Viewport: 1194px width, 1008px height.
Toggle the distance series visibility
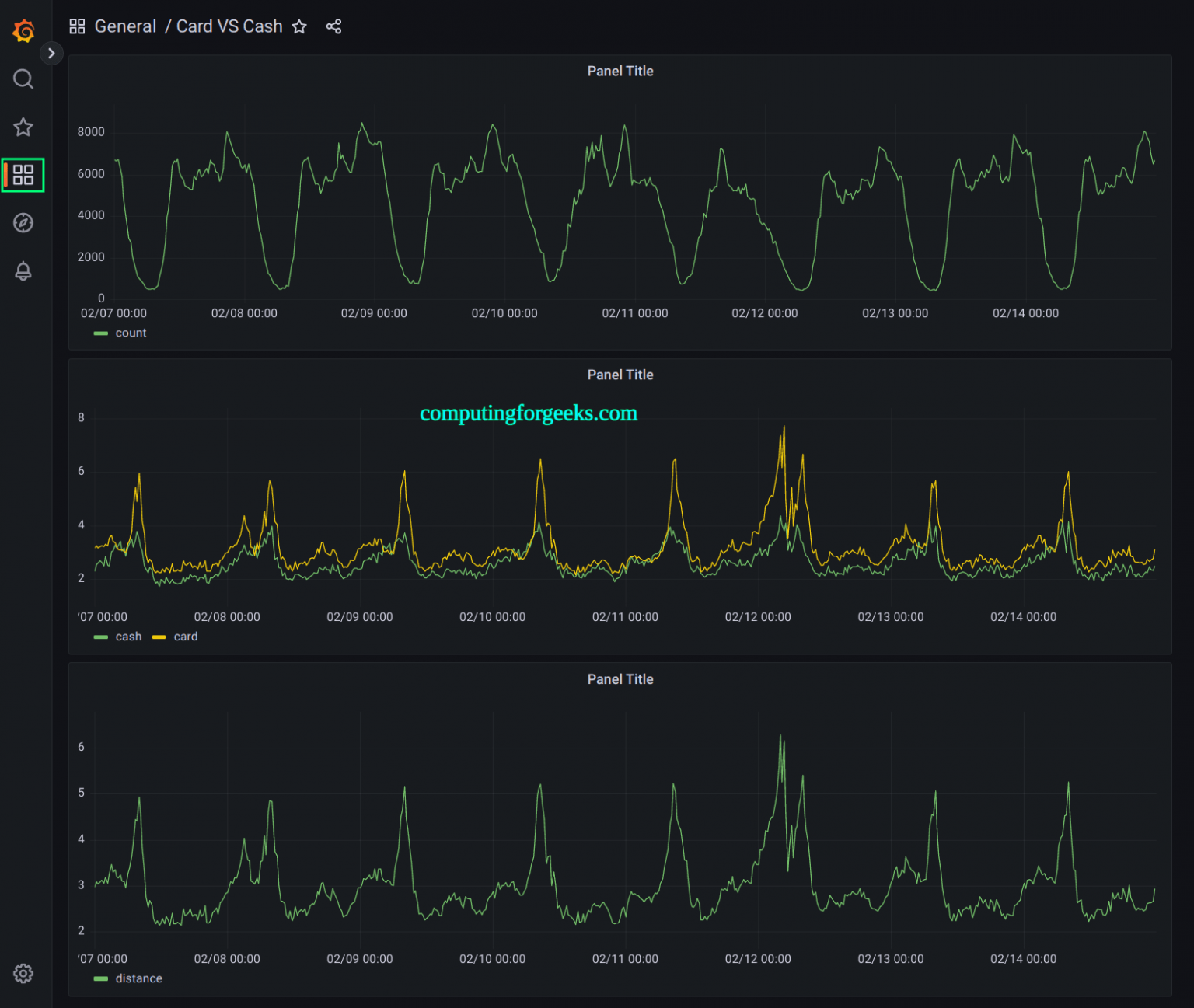(139, 978)
